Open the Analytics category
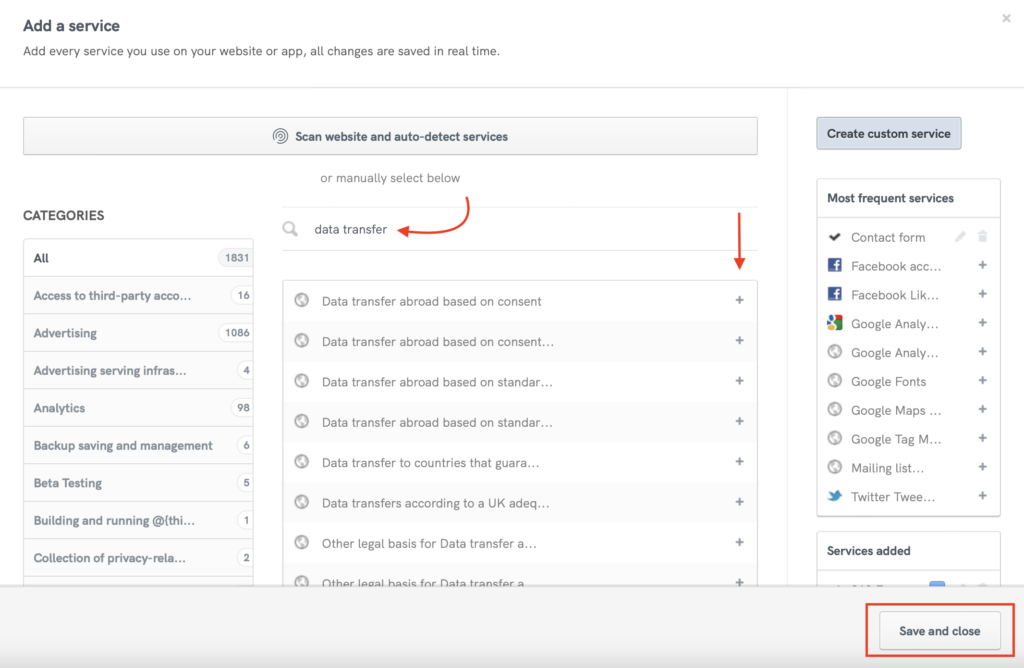1024x668 pixels. coord(138,408)
